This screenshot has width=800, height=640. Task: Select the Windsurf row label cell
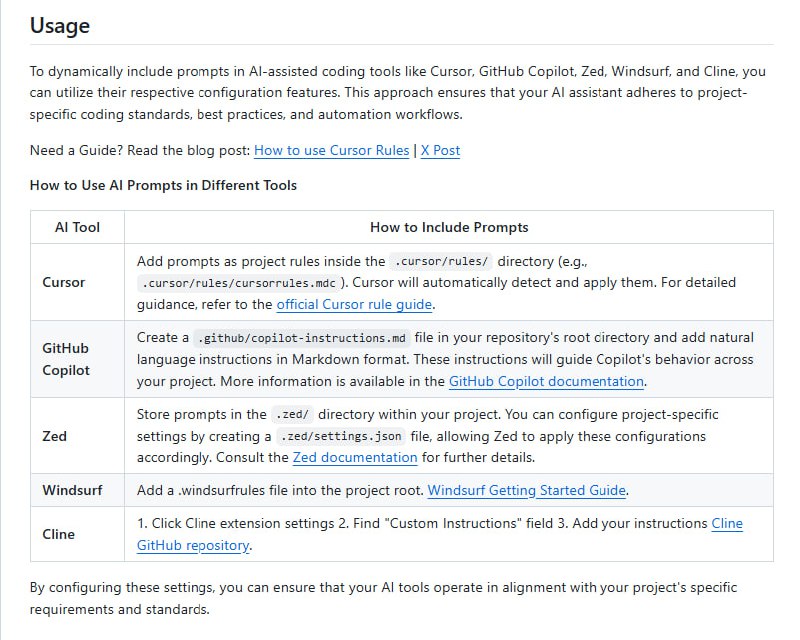pyautogui.click(x=72, y=490)
